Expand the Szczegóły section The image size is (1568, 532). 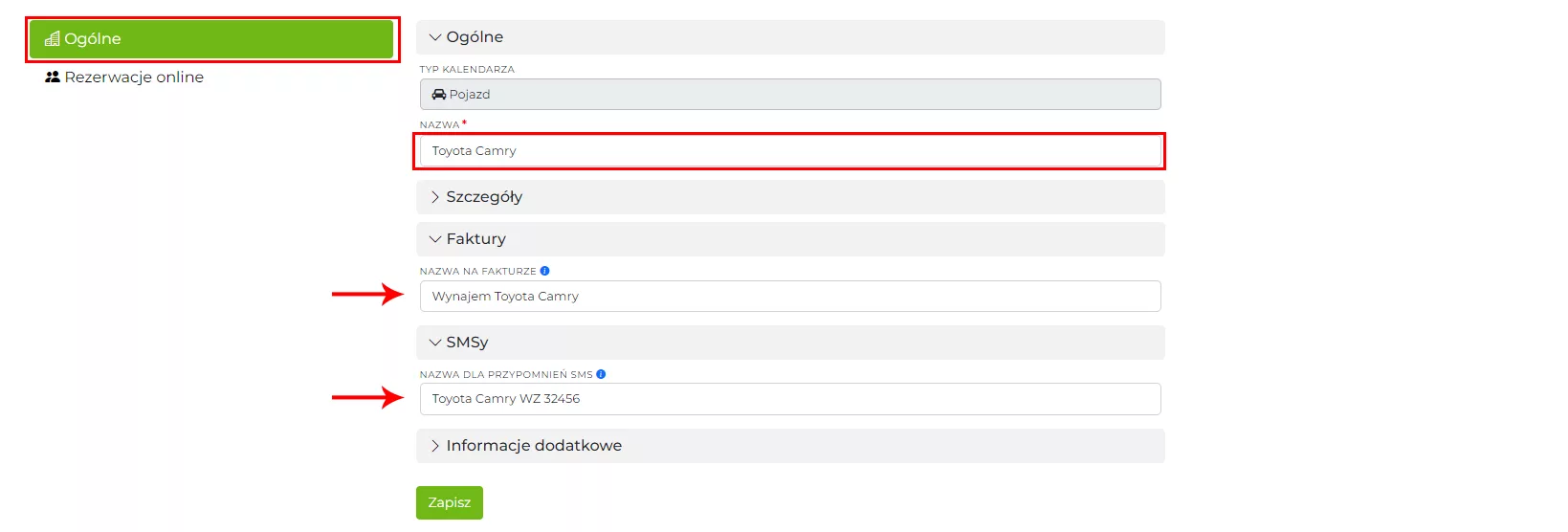[435, 197]
